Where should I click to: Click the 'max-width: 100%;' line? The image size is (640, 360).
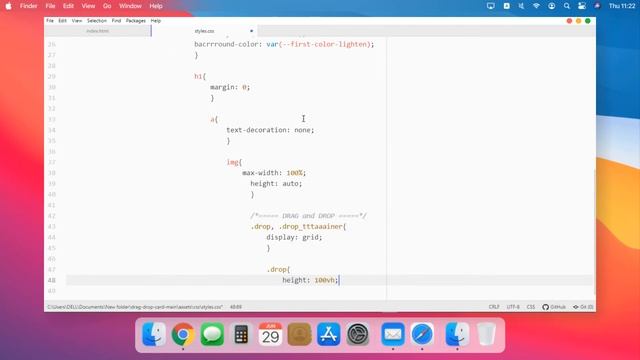point(274,173)
